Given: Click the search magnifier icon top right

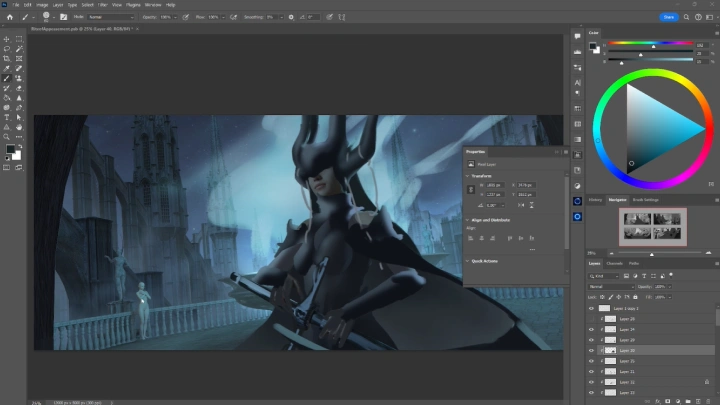Looking at the screenshot, I should tap(686, 17).
